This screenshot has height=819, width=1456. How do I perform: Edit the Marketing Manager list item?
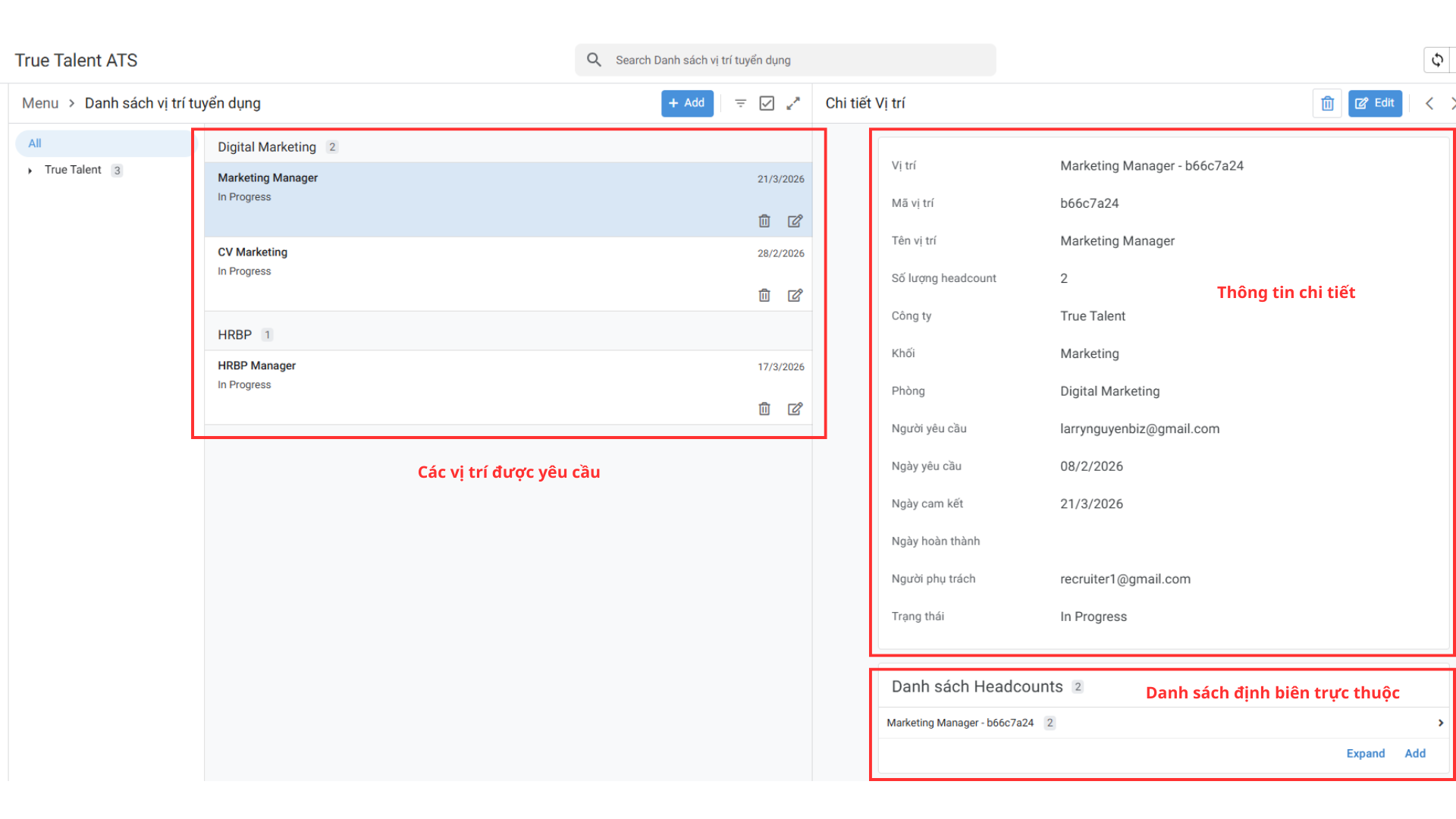[x=795, y=221]
